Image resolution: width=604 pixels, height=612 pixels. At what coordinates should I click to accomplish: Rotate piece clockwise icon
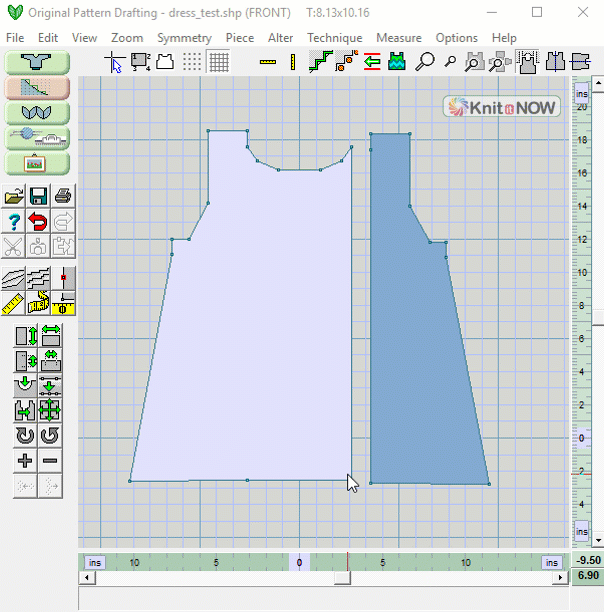tap(26, 436)
